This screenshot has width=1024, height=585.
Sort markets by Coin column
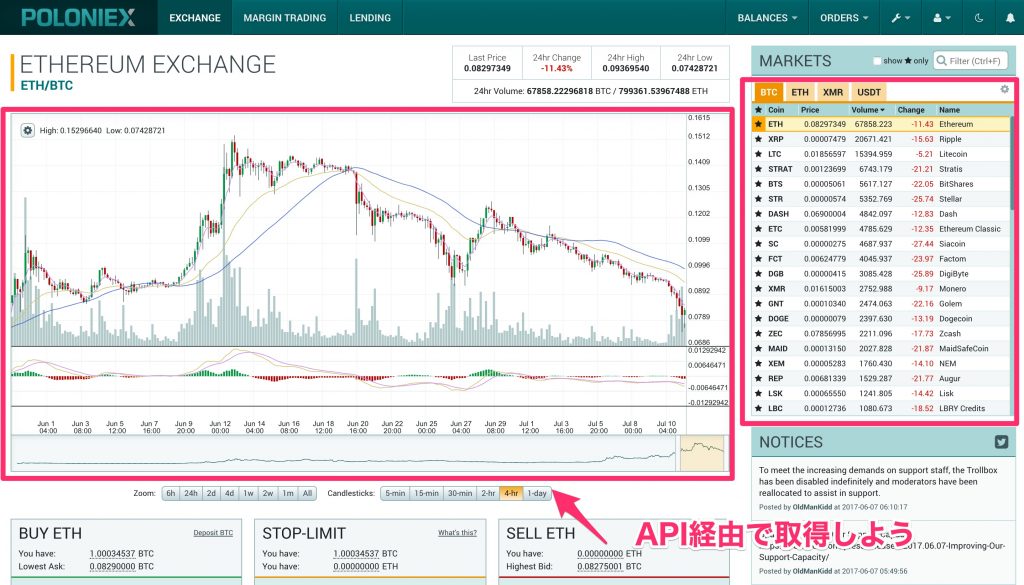click(776, 110)
